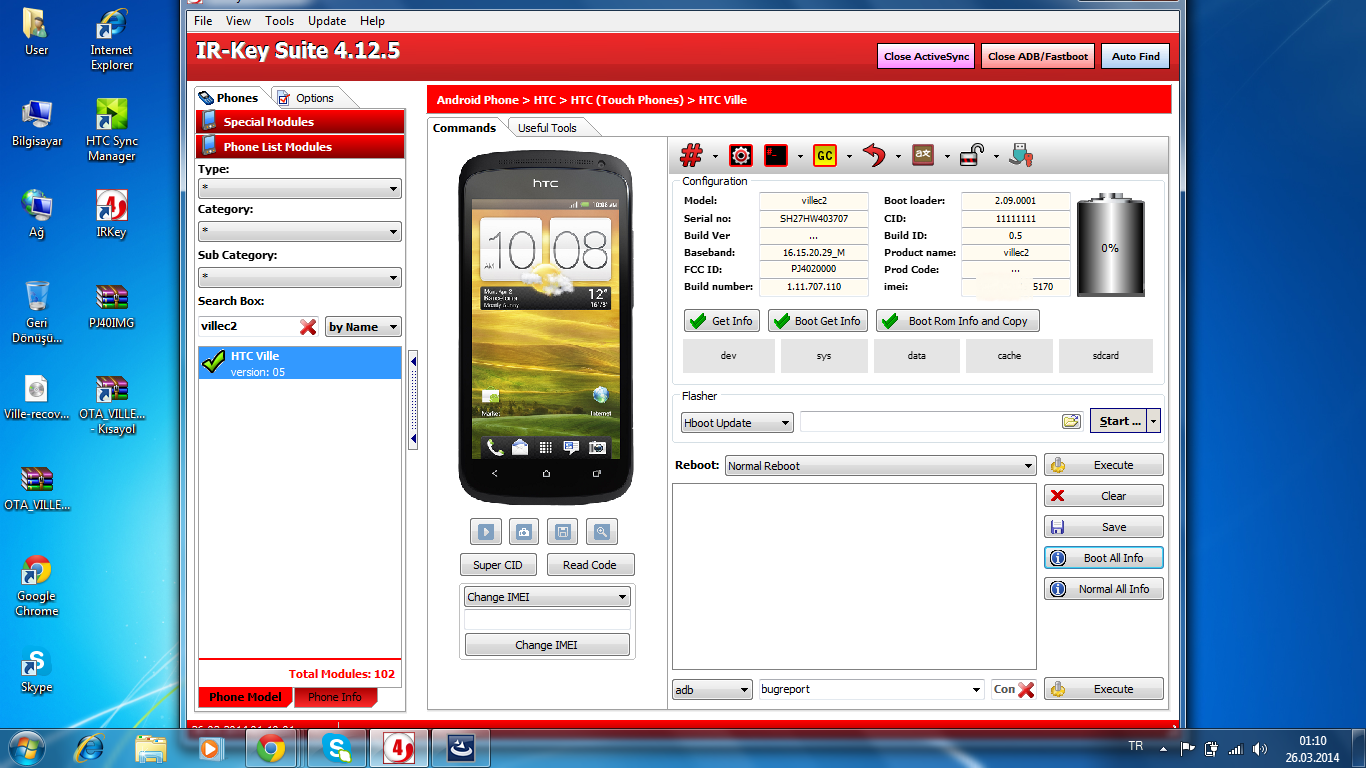This screenshot has width=1366, height=768.
Task: Select the Ville-recovery desktop file
Action: pos(37,397)
